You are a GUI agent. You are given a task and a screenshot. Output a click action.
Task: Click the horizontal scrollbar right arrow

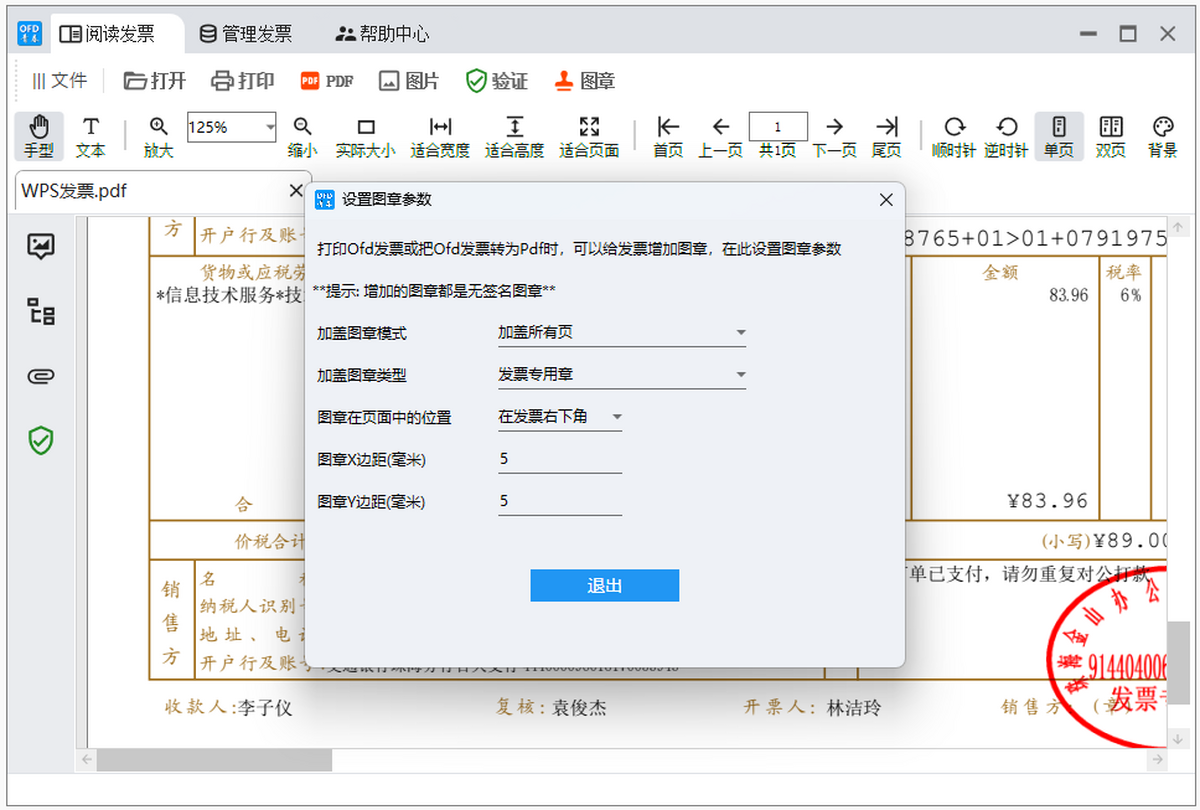click(x=1156, y=761)
